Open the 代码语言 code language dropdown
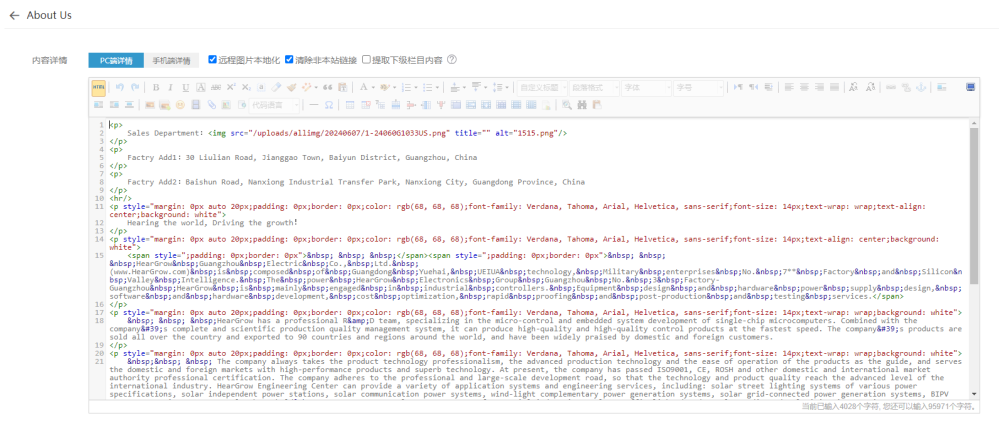Viewport: 999px width, 448px height. click(x=275, y=105)
